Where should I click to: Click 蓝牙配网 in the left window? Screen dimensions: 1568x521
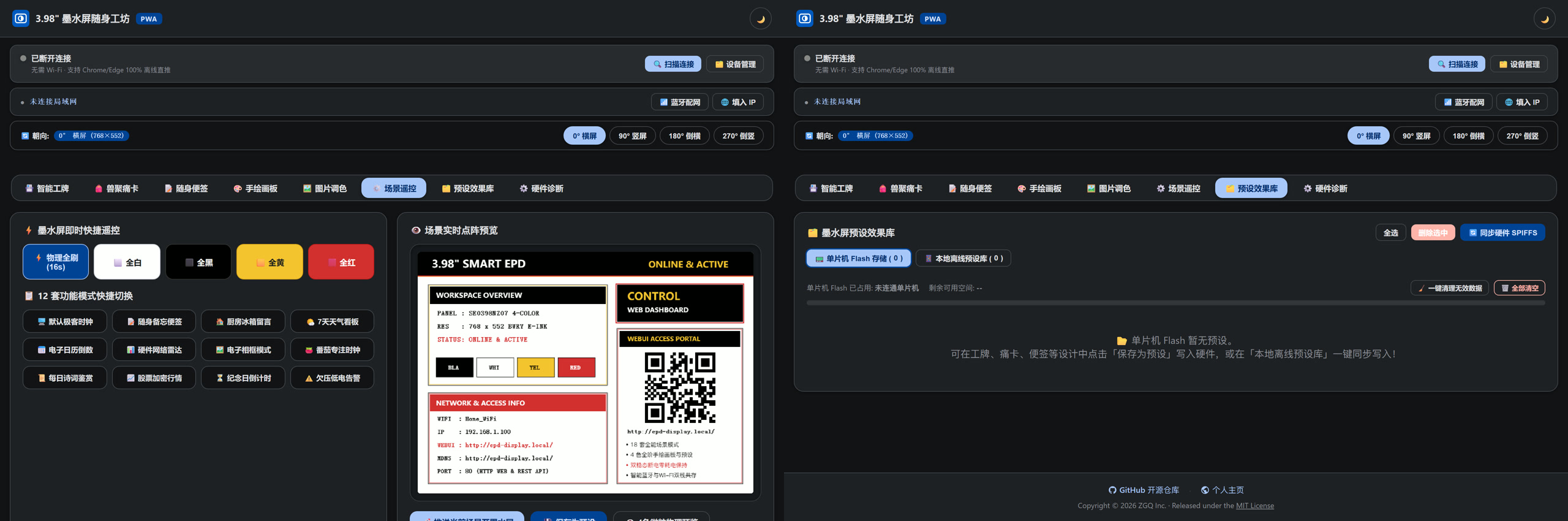point(680,102)
